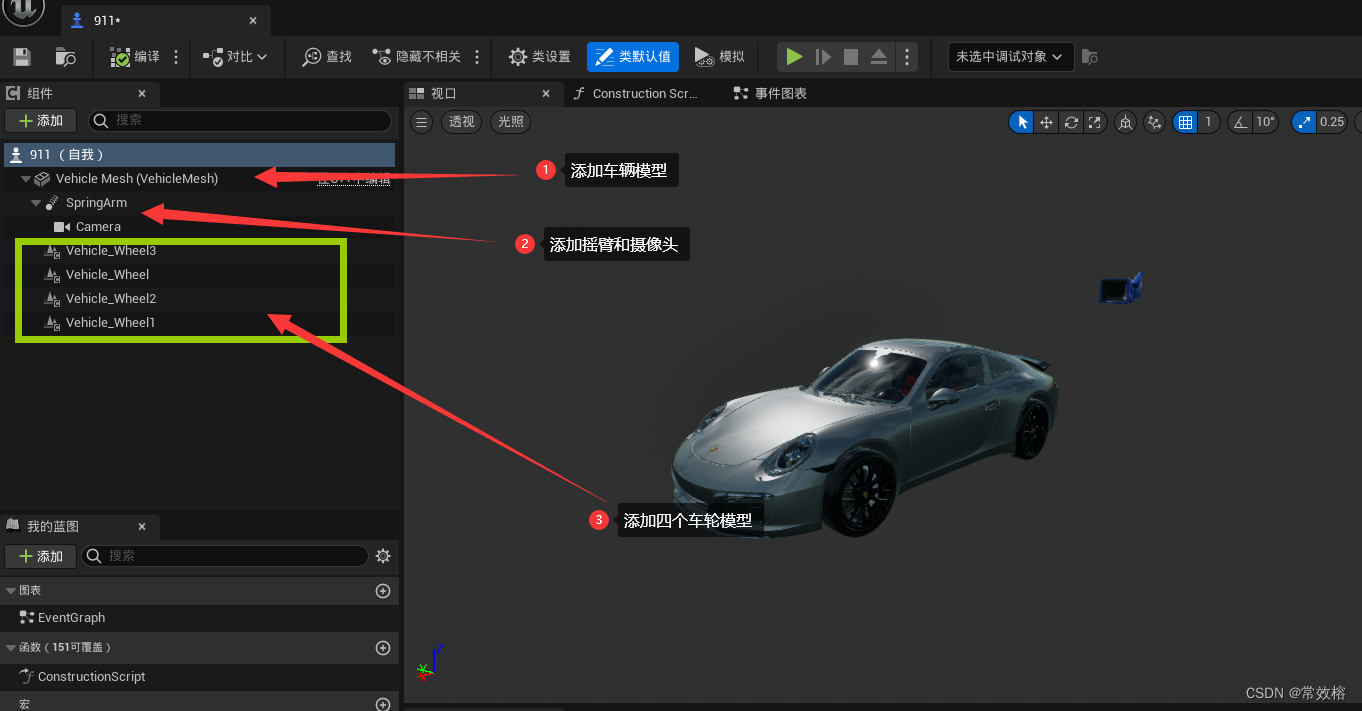Select the Move tool in the viewport
Viewport: 1362px width, 711px height.
(x=1046, y=121)
